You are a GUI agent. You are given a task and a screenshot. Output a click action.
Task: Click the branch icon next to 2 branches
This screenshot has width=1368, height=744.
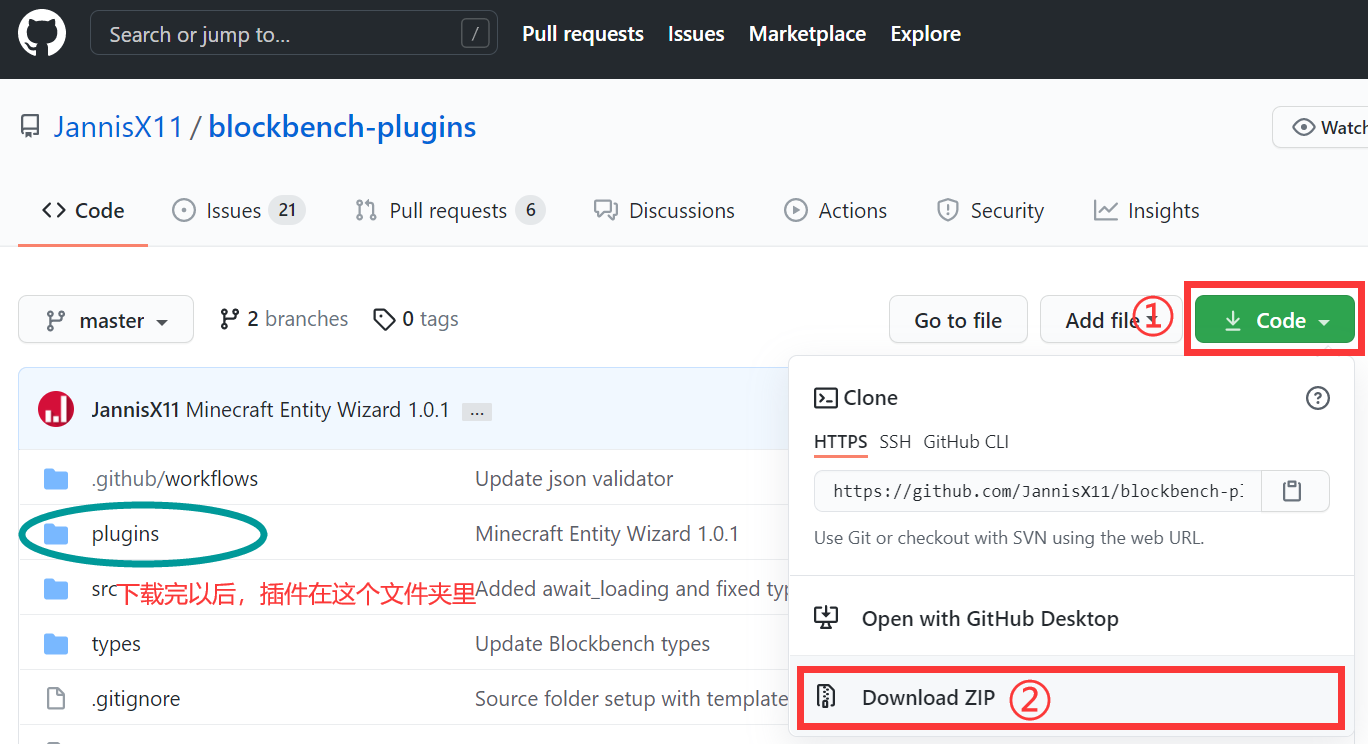click(230, 319)
